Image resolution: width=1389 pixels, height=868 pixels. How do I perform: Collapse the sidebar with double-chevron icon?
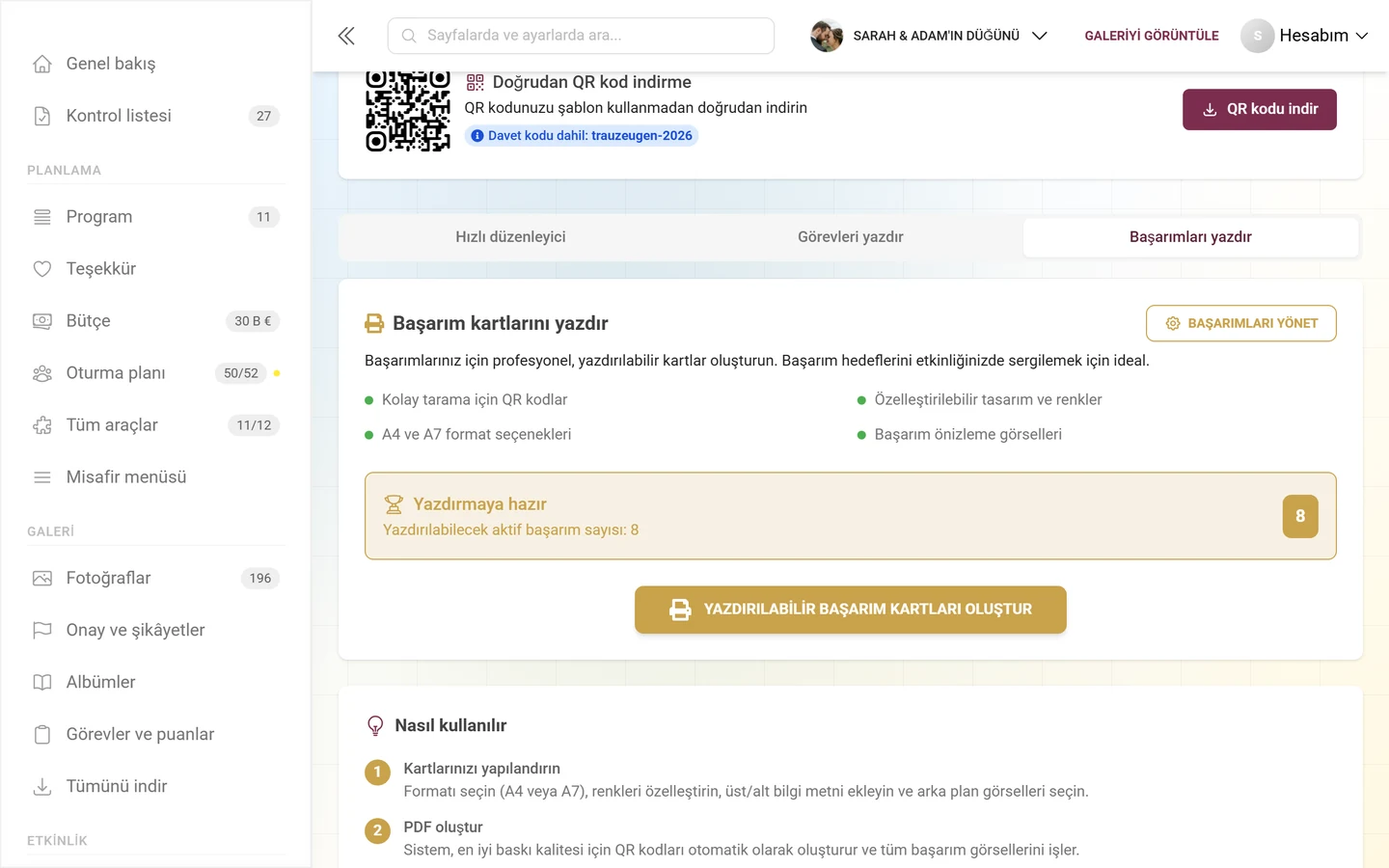346,36
